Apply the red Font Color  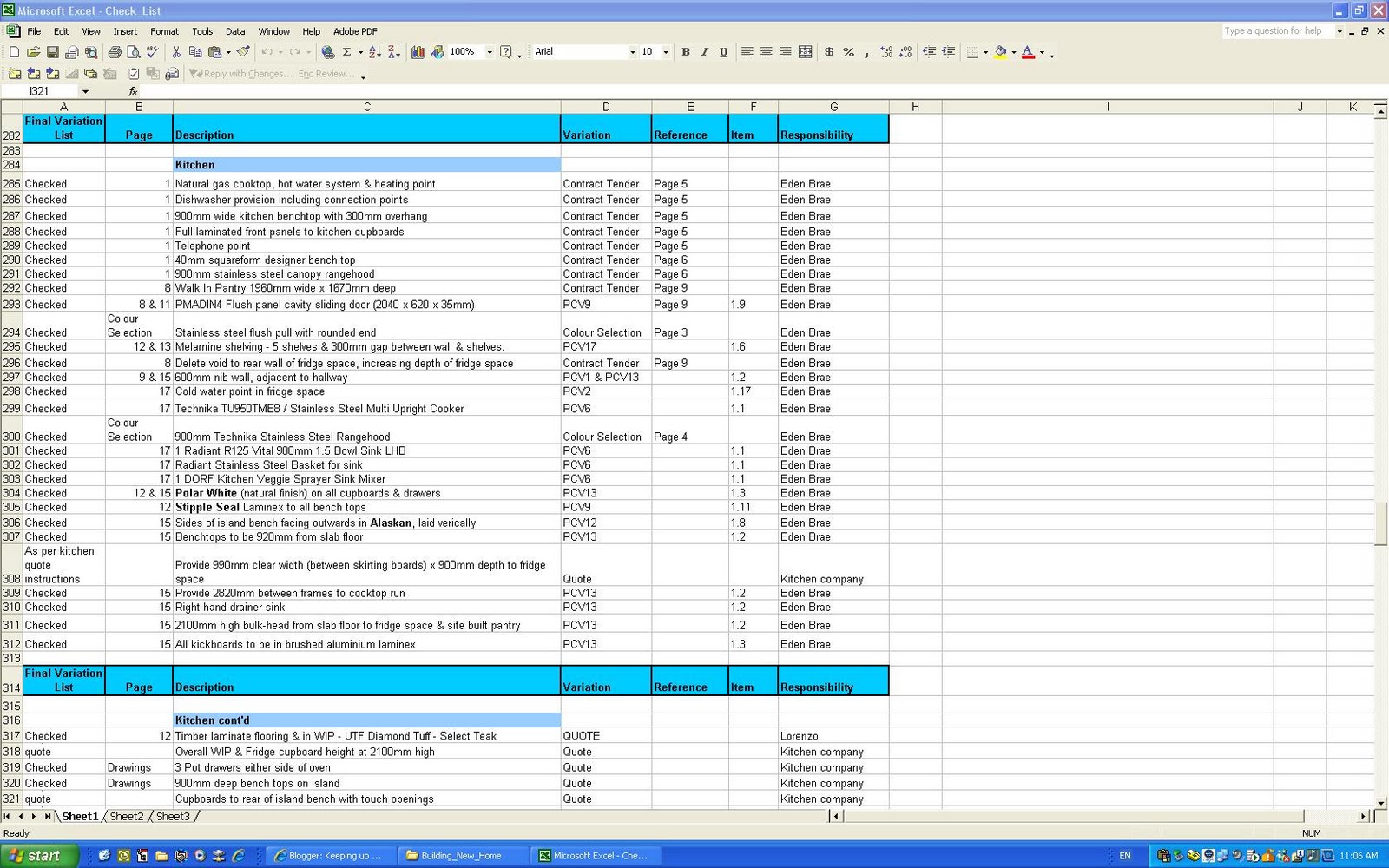pos(1029,52)
